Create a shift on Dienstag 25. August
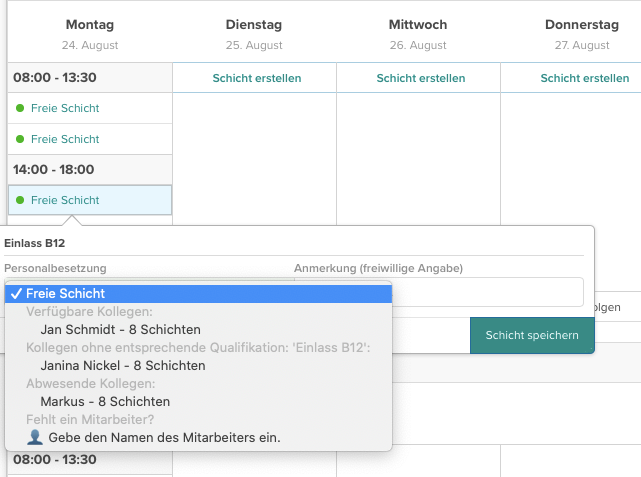Screen dimensions: 641x477 257,78
